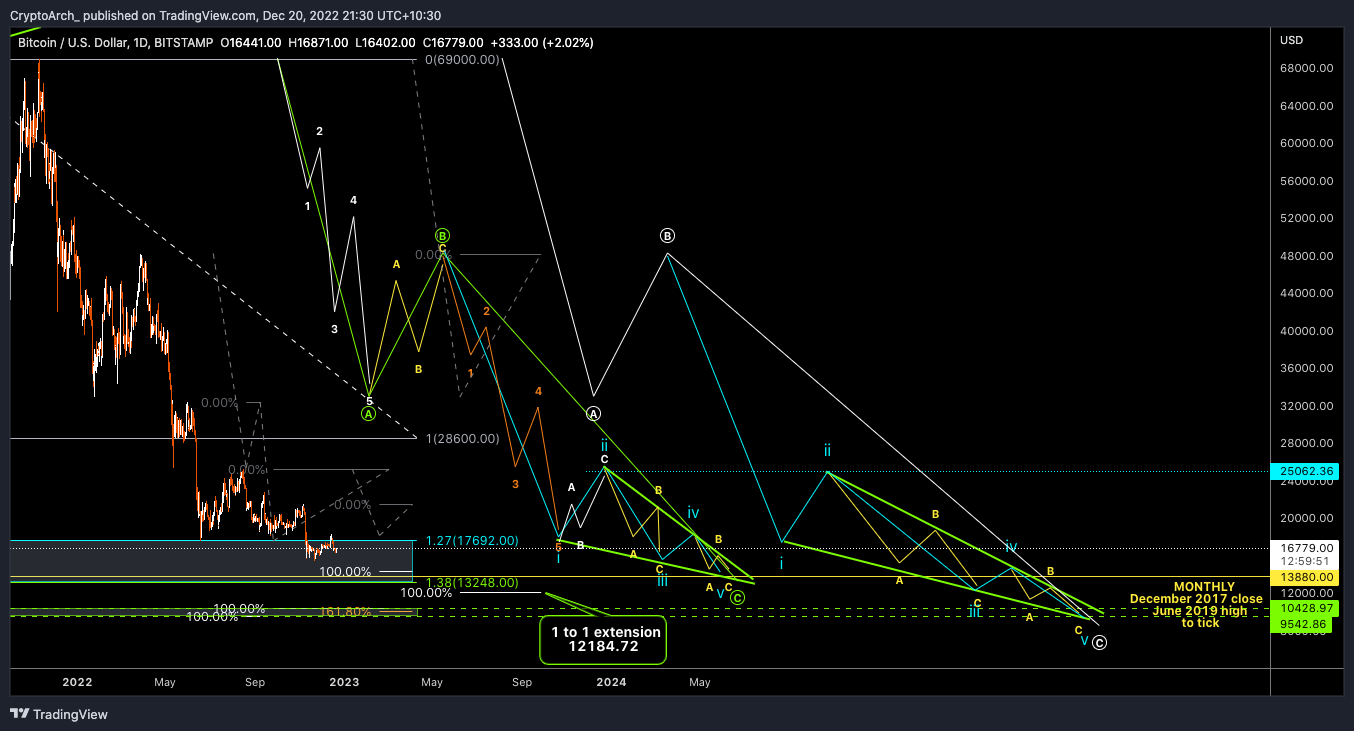Image resolution: width=1354 pixels, height=731 pixels.
Task: Click the 36000.00 price axis tick
Action: tap(1307, 368)
